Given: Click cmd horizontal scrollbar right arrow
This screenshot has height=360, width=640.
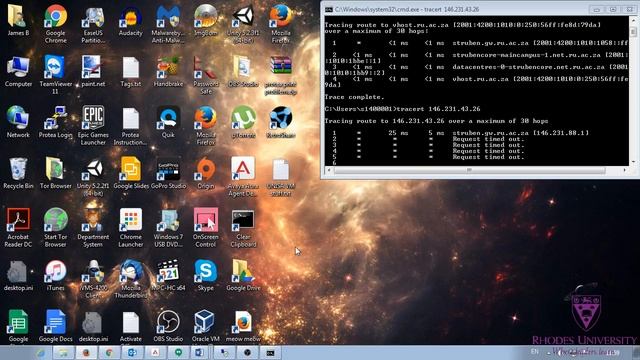Looking at the screenshot, I should (x=625, y=170).
